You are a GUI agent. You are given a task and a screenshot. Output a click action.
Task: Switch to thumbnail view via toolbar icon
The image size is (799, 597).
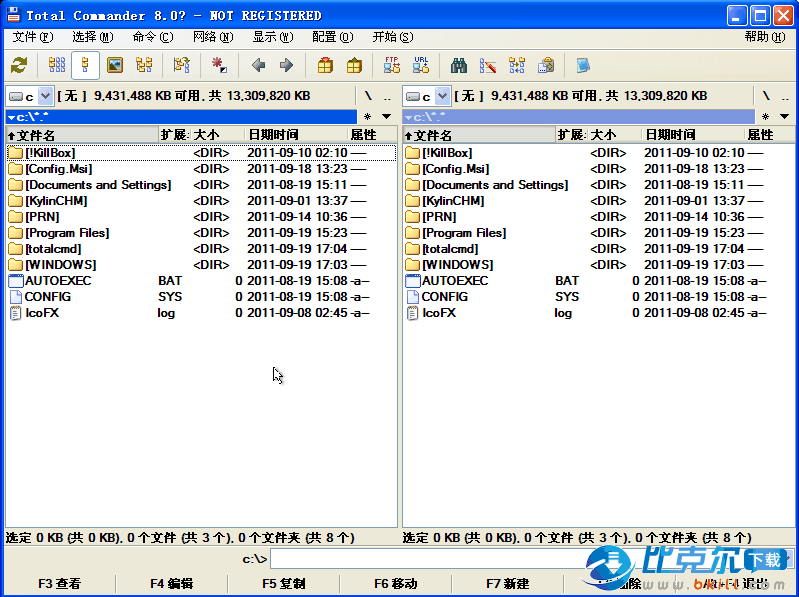(x=115, y=66)
